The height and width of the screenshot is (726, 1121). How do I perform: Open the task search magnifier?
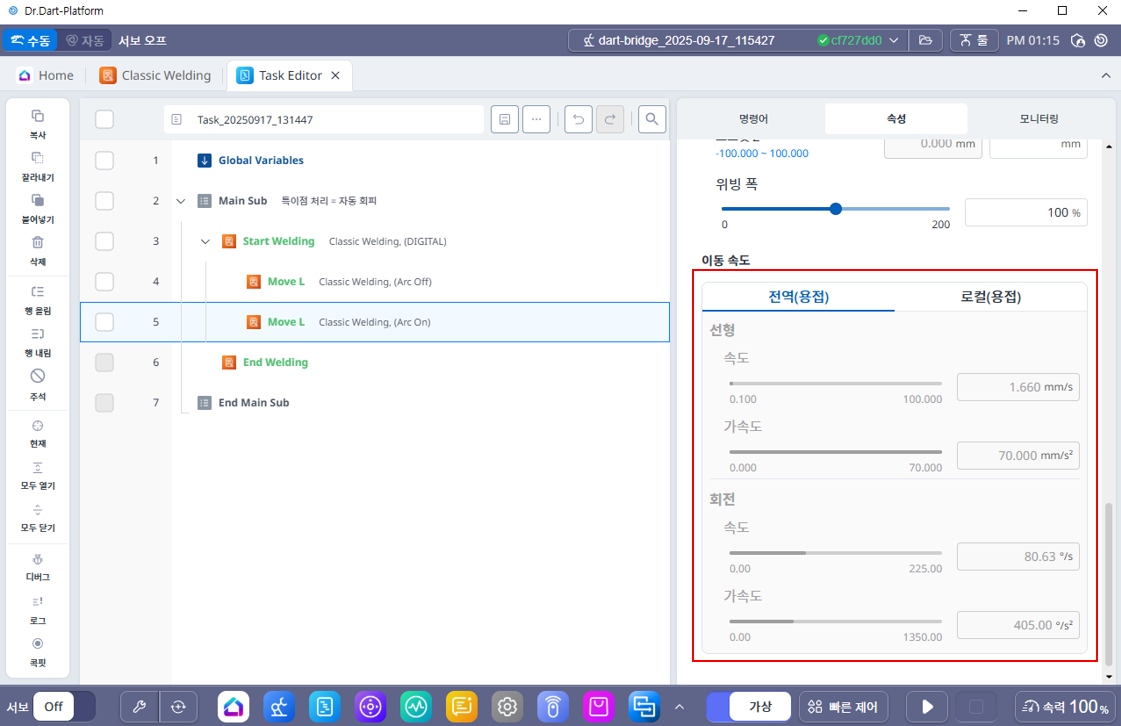point(652,120)
